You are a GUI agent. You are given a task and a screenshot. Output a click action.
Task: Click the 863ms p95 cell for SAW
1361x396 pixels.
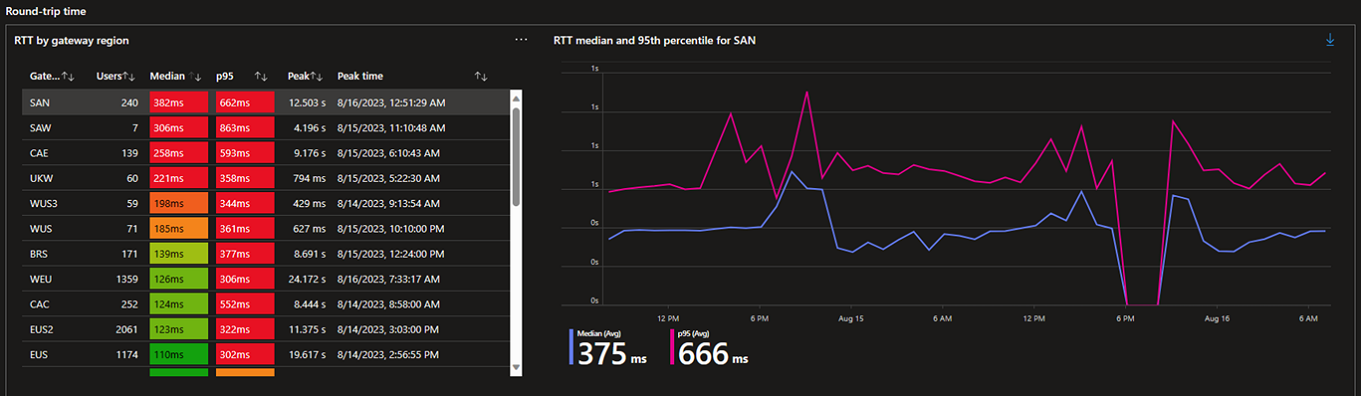tap(245, 128)
